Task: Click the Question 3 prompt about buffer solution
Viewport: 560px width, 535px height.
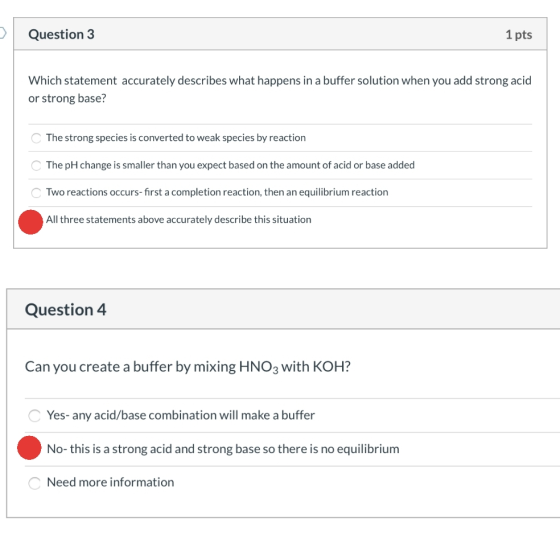Action: click(280, 89)
